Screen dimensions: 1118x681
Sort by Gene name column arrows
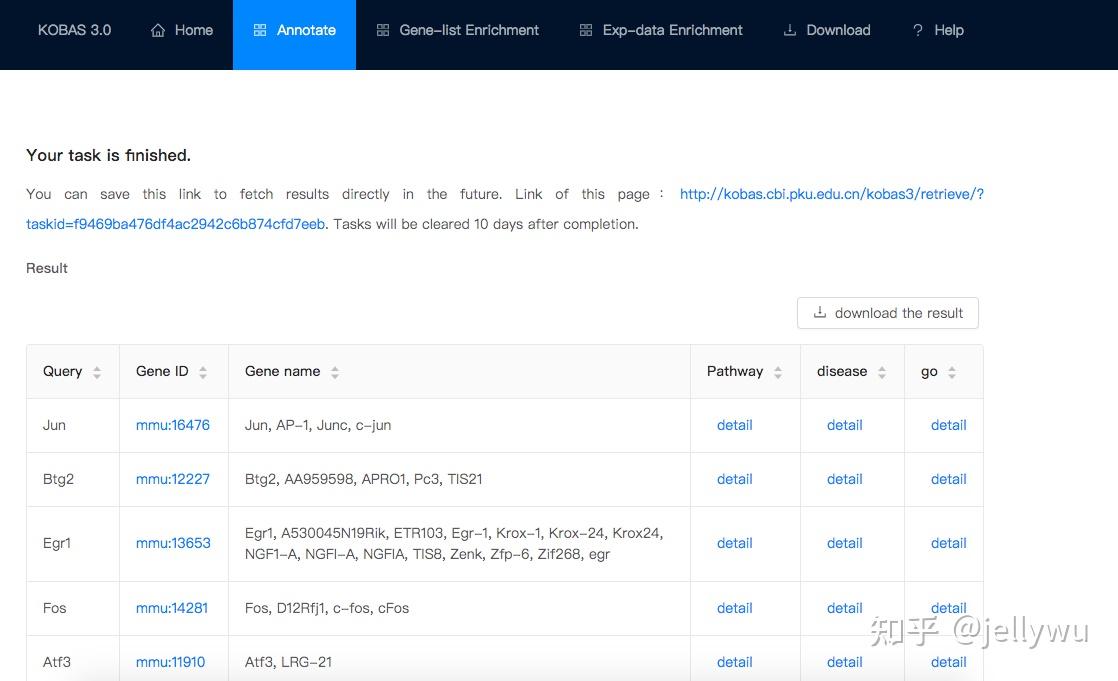335,372
